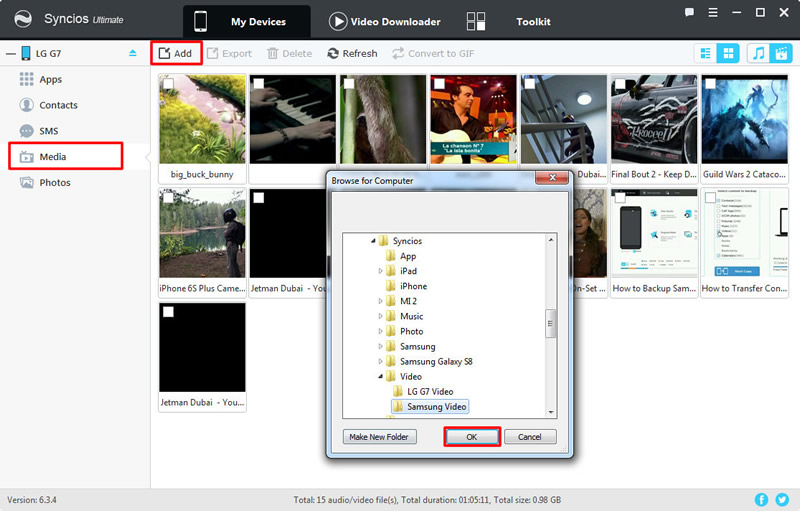Switch to thumbnail grid view
The height and width of the screenshot is (511, 800).
point(728,53)
